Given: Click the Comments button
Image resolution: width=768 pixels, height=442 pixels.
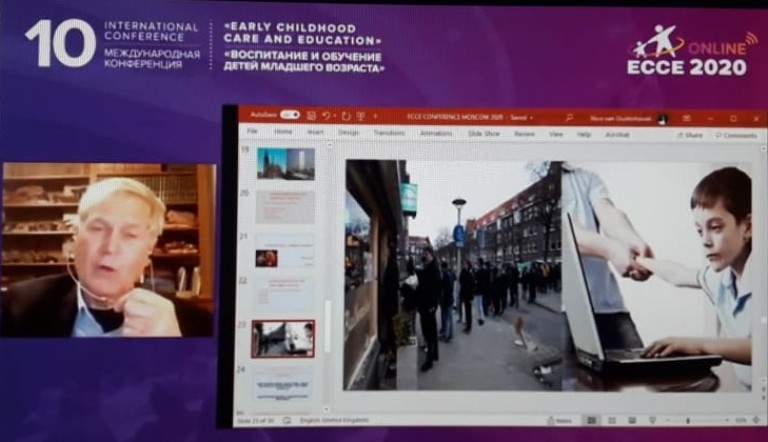Looking at the screenshot, I should click(736, 135).
